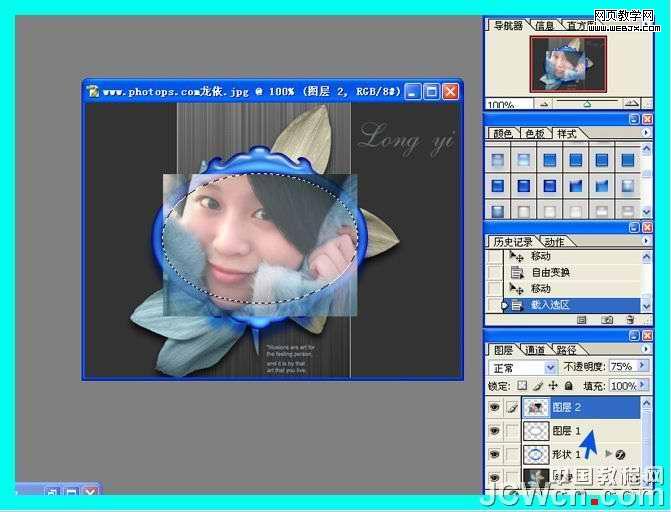Screen dimensions: 671x512
Task: Click the layer style icon on 形状 1
Action: click(621, 455)
